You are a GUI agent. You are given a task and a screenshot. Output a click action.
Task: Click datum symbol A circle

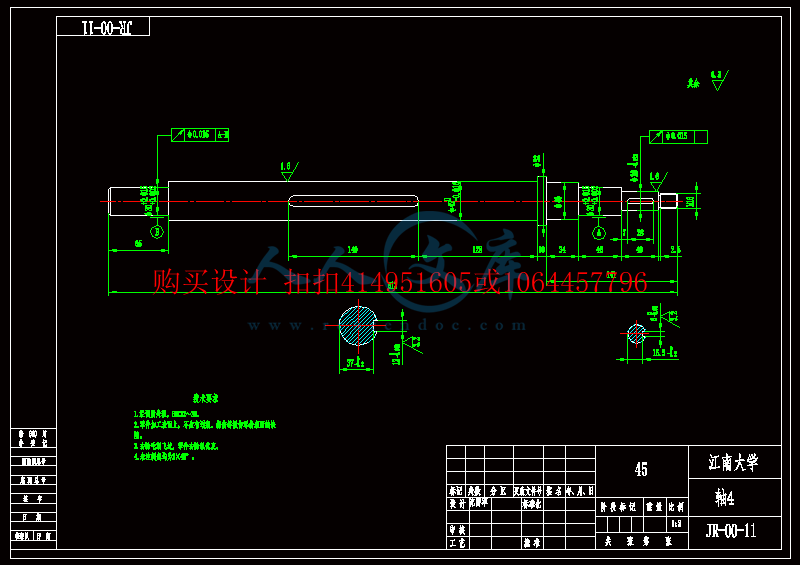[599, 233]
